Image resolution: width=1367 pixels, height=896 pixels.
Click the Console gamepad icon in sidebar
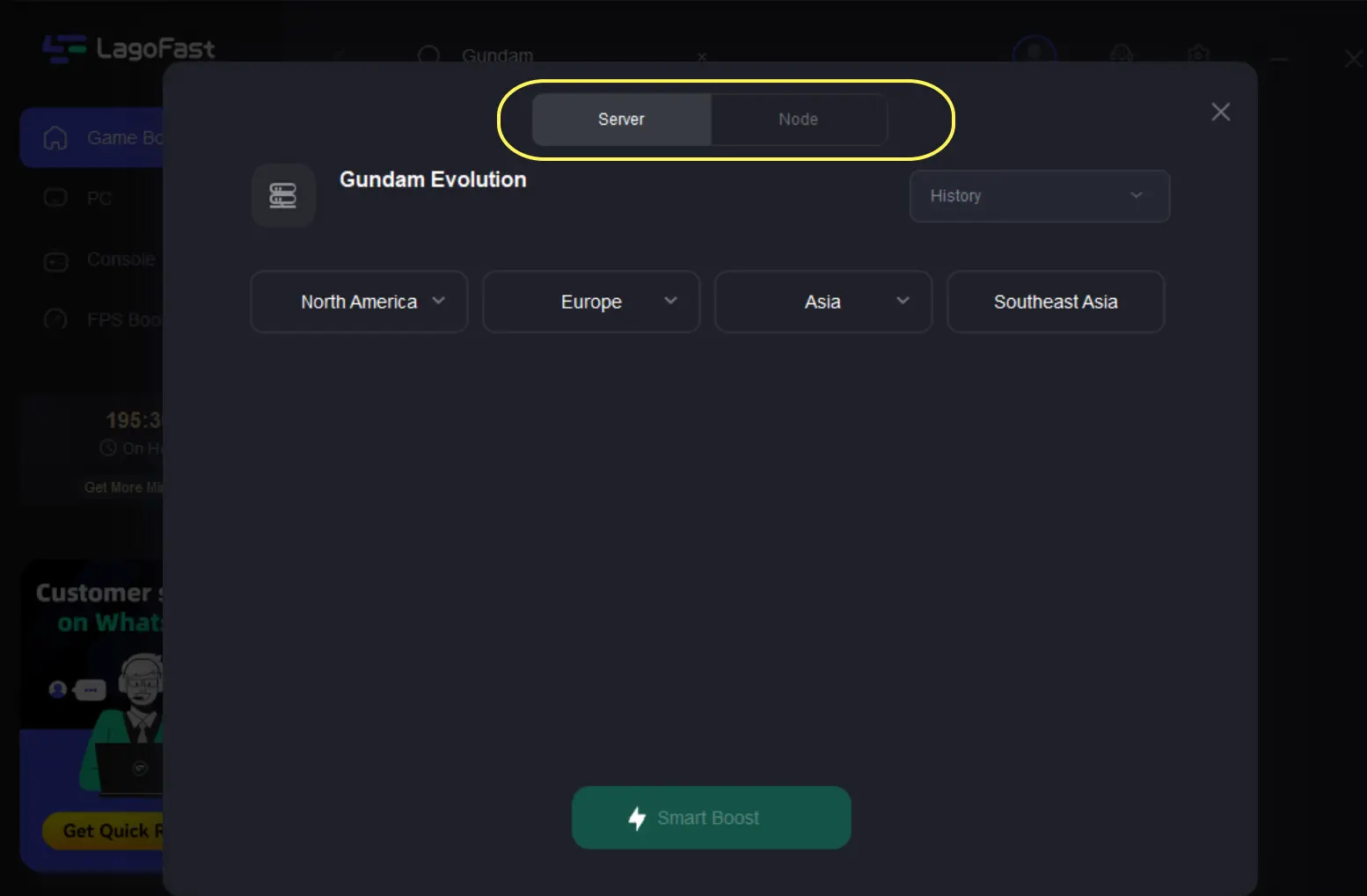point(55,261)
